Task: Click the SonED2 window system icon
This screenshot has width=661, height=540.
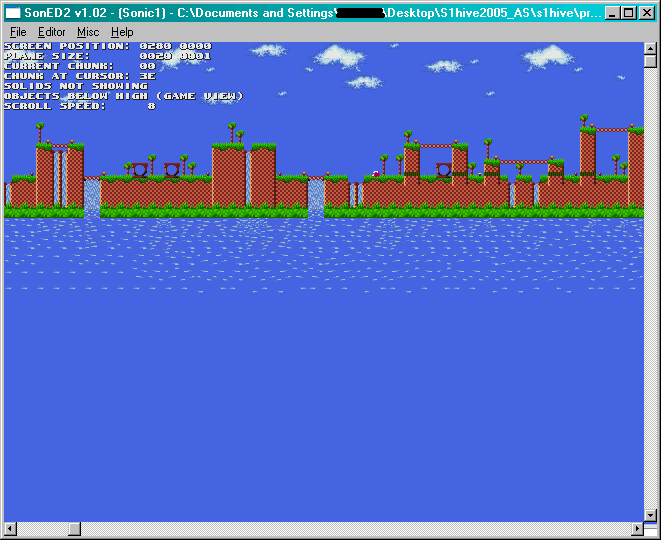Action: coord(13,13)
